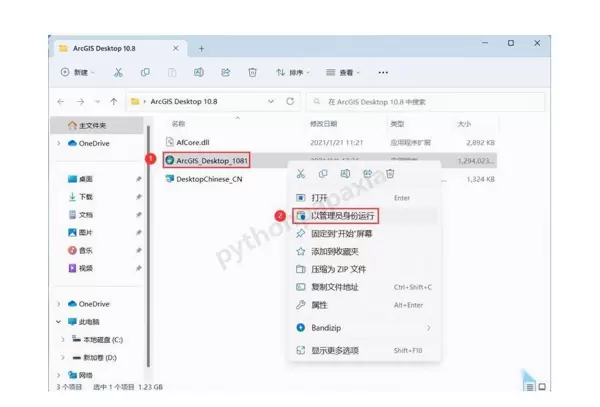Click the 修改日期 column header
The image size is (600, 407).
[x=324, y=124]
